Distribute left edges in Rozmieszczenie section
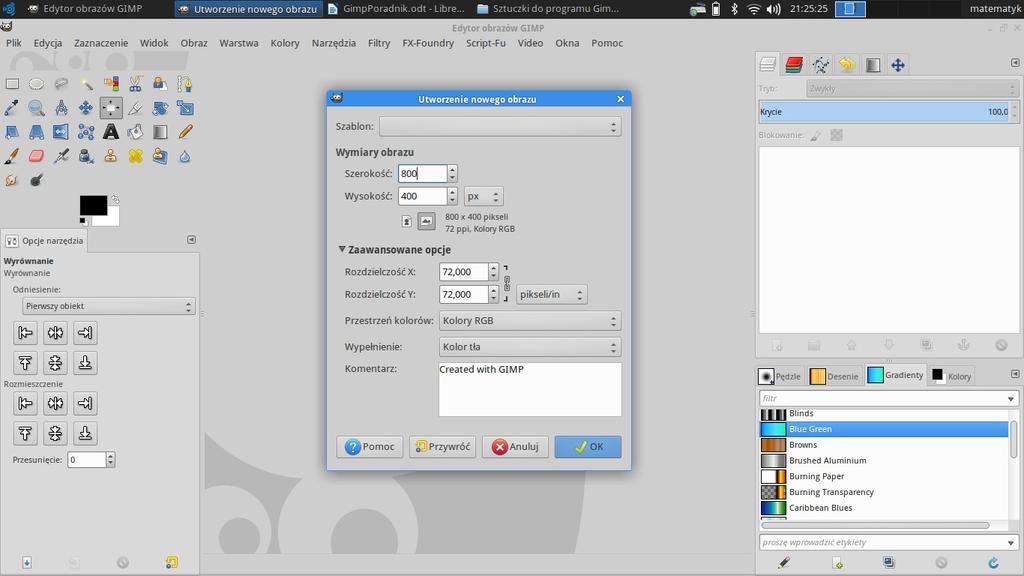Image resolution: width=1024 pixels, height=576 pixels. [x=25, y=404]
